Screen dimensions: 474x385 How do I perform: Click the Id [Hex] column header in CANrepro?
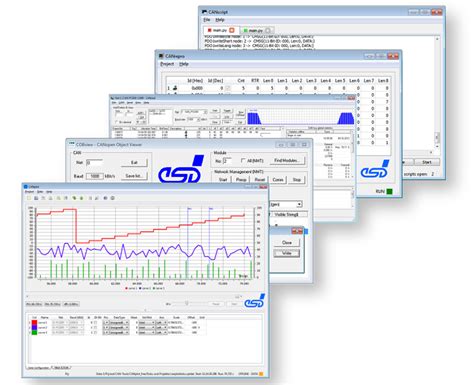[195, 81]
